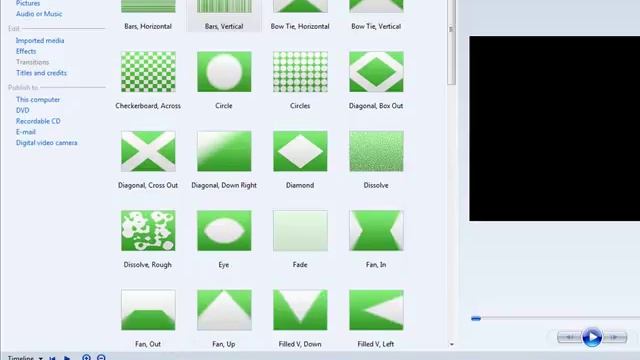Publish to Recordable CD
Screen dimensions: 640x360
38,121
